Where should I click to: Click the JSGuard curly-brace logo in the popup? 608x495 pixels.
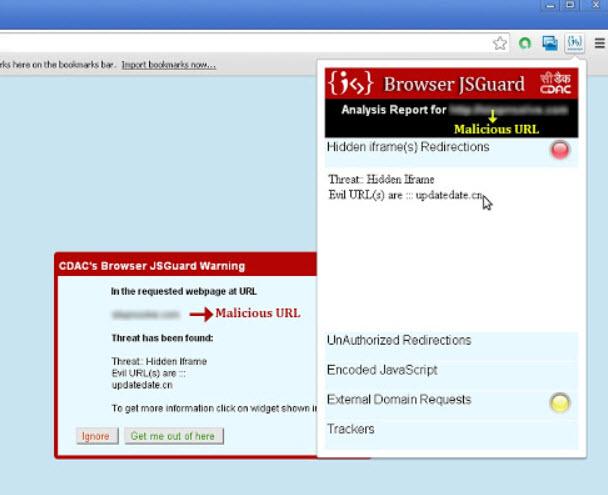click(x=350, y=83)
